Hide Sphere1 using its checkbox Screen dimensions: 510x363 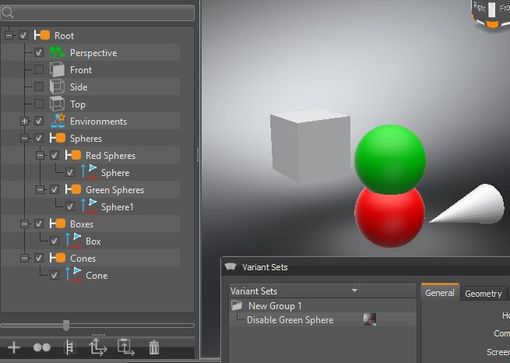70,207
